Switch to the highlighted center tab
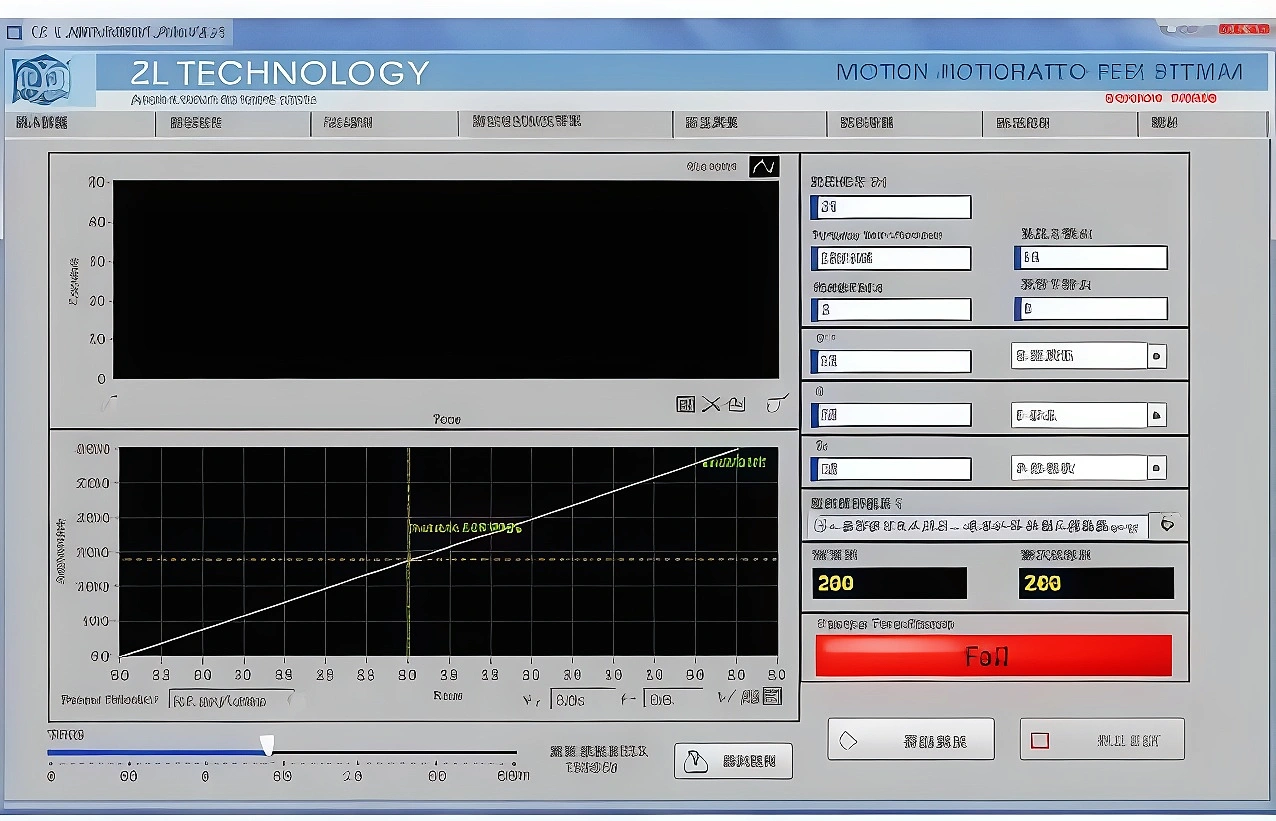The width and height of the screenshot is (1276, 821). point(565,123)
